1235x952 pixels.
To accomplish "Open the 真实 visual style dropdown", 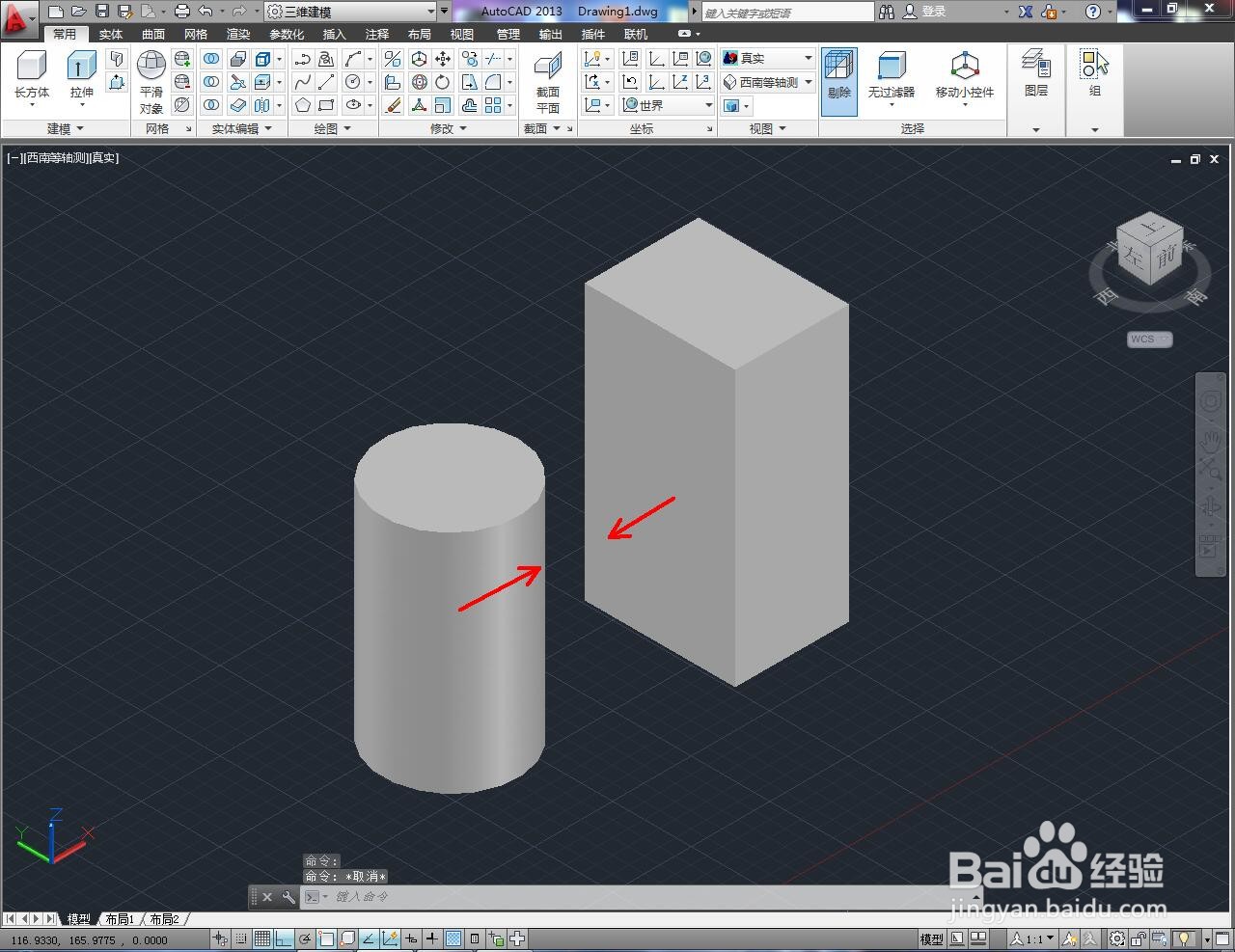I will pyautogui.click(x=767, y=59).
